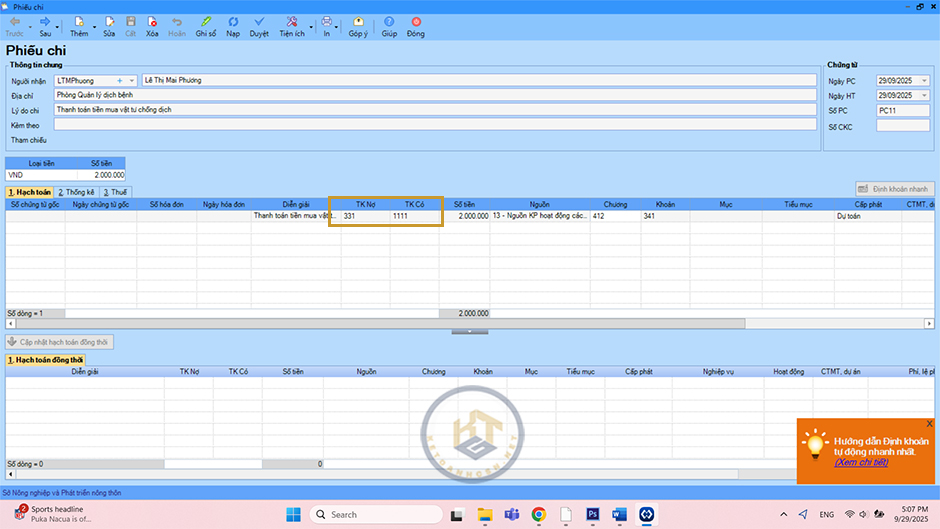Click the Duyệt checkmark icon
The width and height of the screenshot is (940, 529).
(258, 22)
